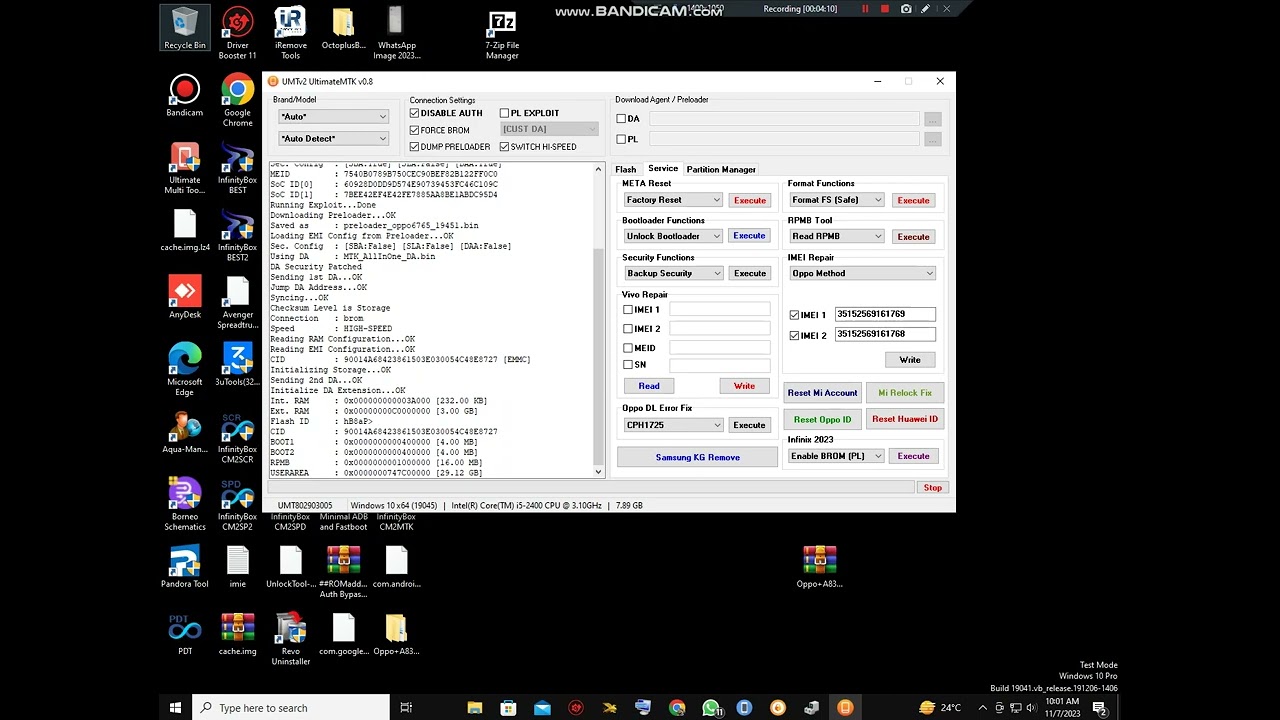The image size is (1280, 720).
Task: Enable the PL EXPLOIT checkbox
Action: click(504, 113)
